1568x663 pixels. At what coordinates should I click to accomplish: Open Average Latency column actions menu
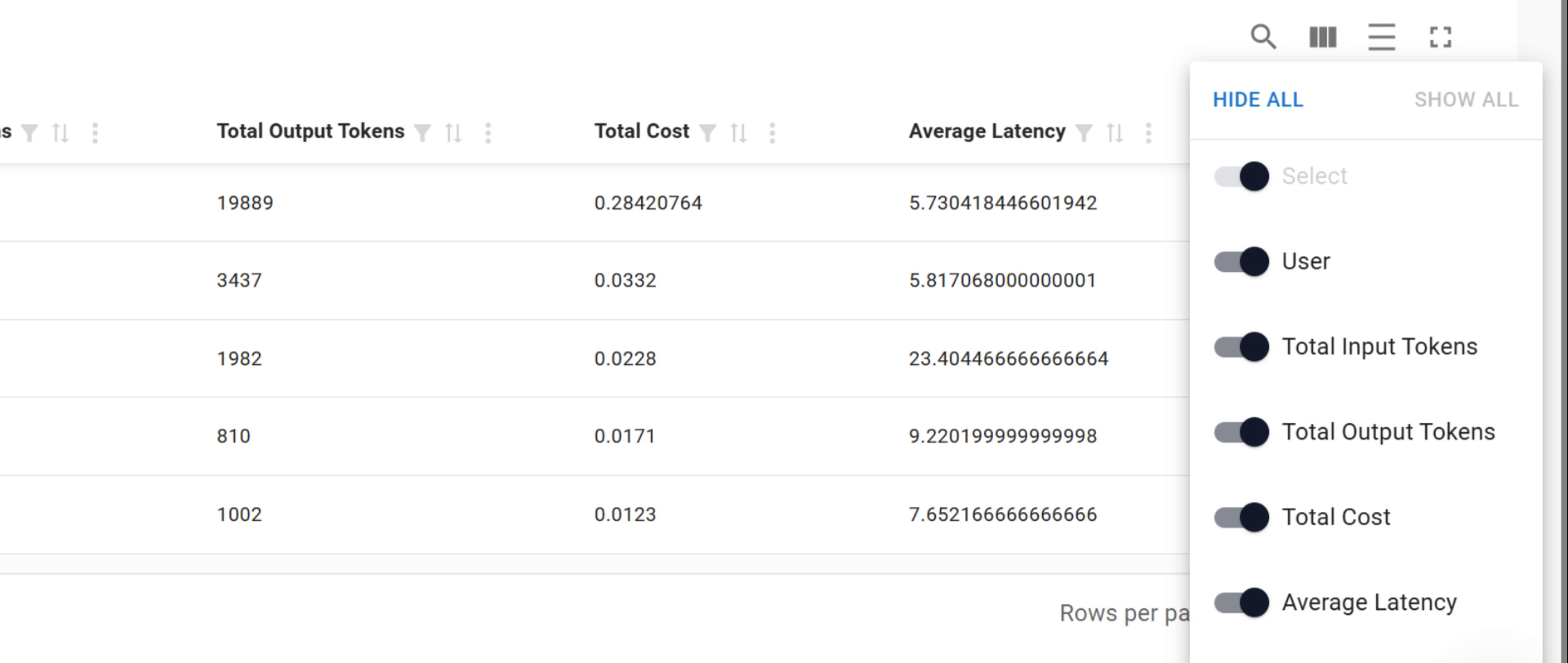click(1148, 133)
